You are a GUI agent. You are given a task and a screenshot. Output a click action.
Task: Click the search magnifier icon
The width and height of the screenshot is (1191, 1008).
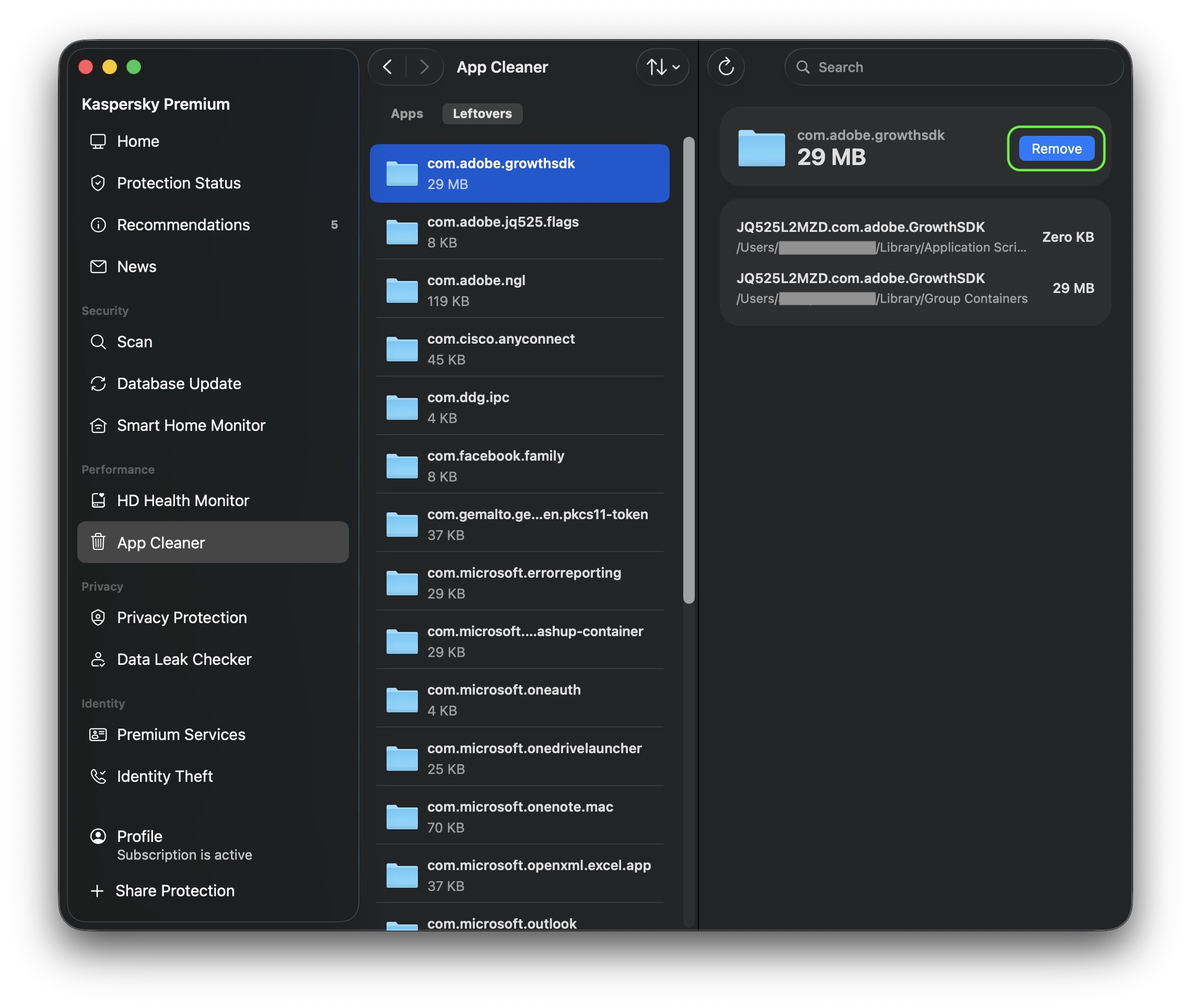pos(802,67)
